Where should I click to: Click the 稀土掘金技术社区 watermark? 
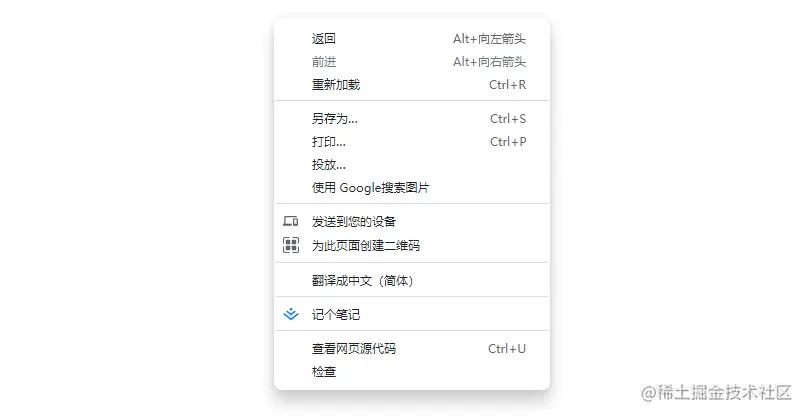click(x=716, y=393)
